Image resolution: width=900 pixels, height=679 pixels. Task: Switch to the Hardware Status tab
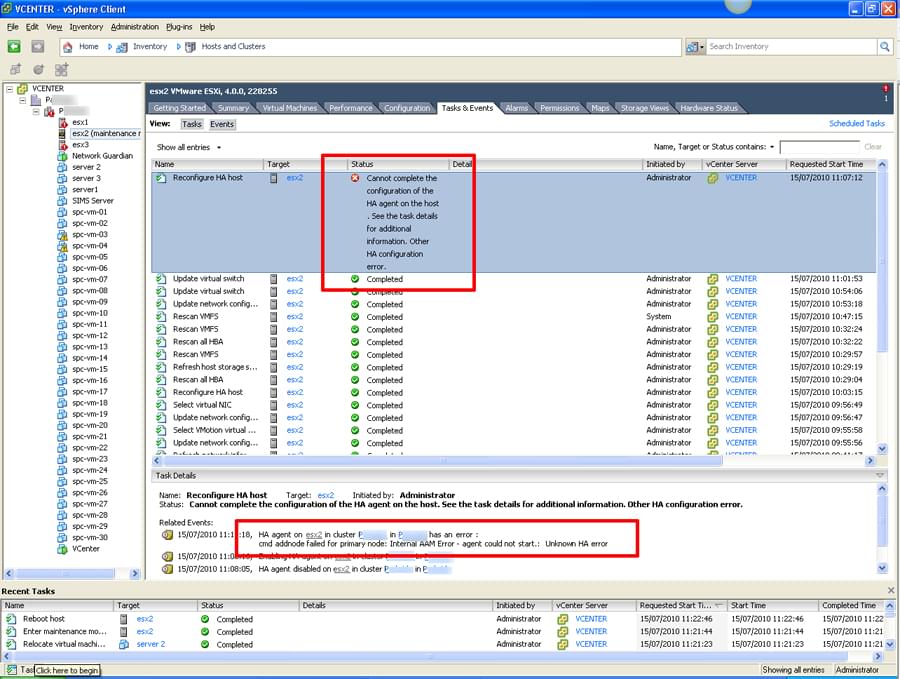pos(709,108)
